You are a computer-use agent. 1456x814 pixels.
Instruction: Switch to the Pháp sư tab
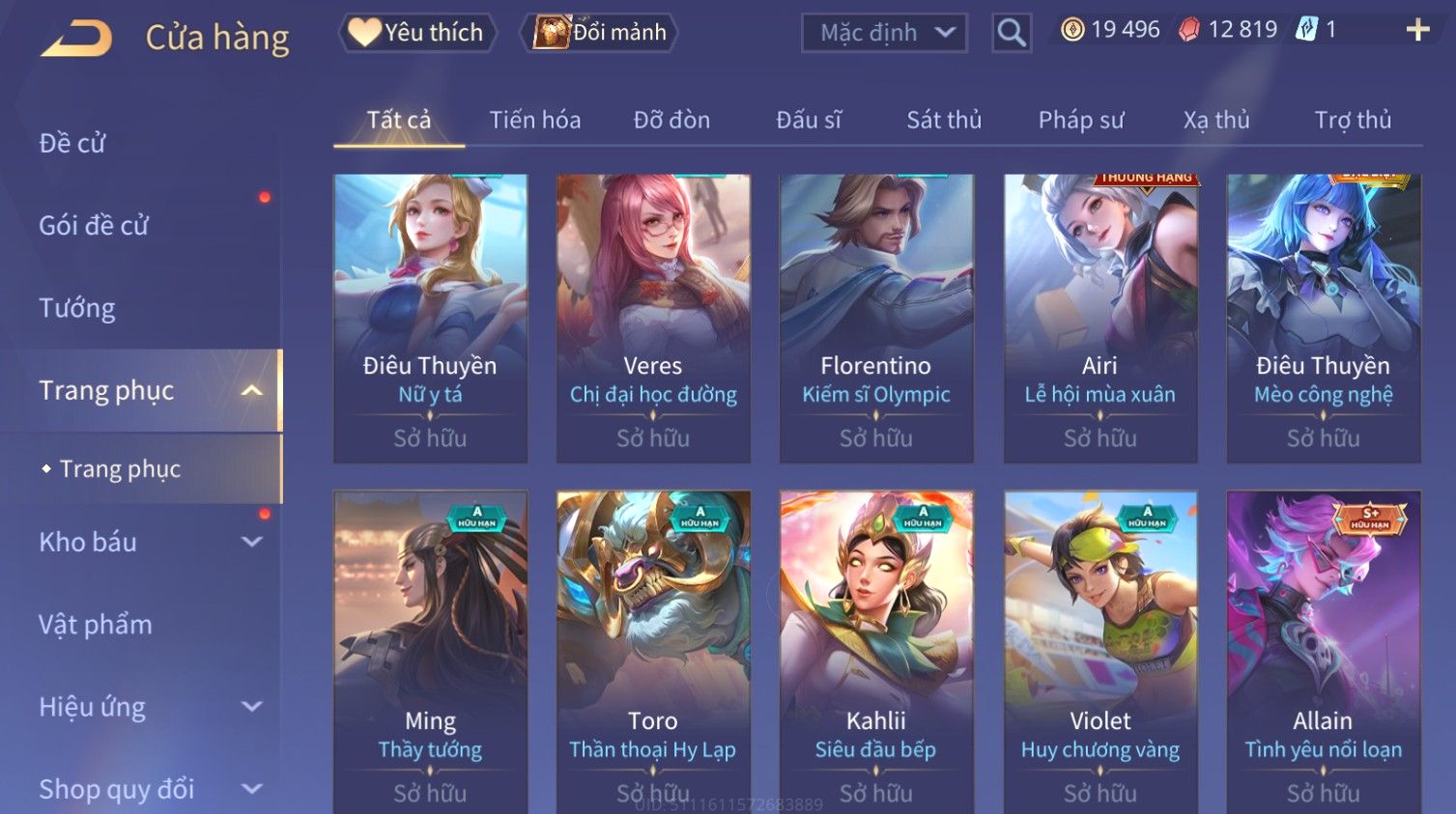point(1081,120)
